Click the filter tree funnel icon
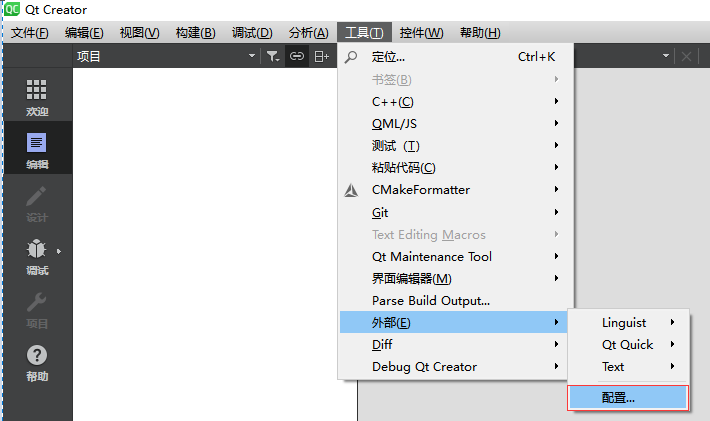 [273, 56]
